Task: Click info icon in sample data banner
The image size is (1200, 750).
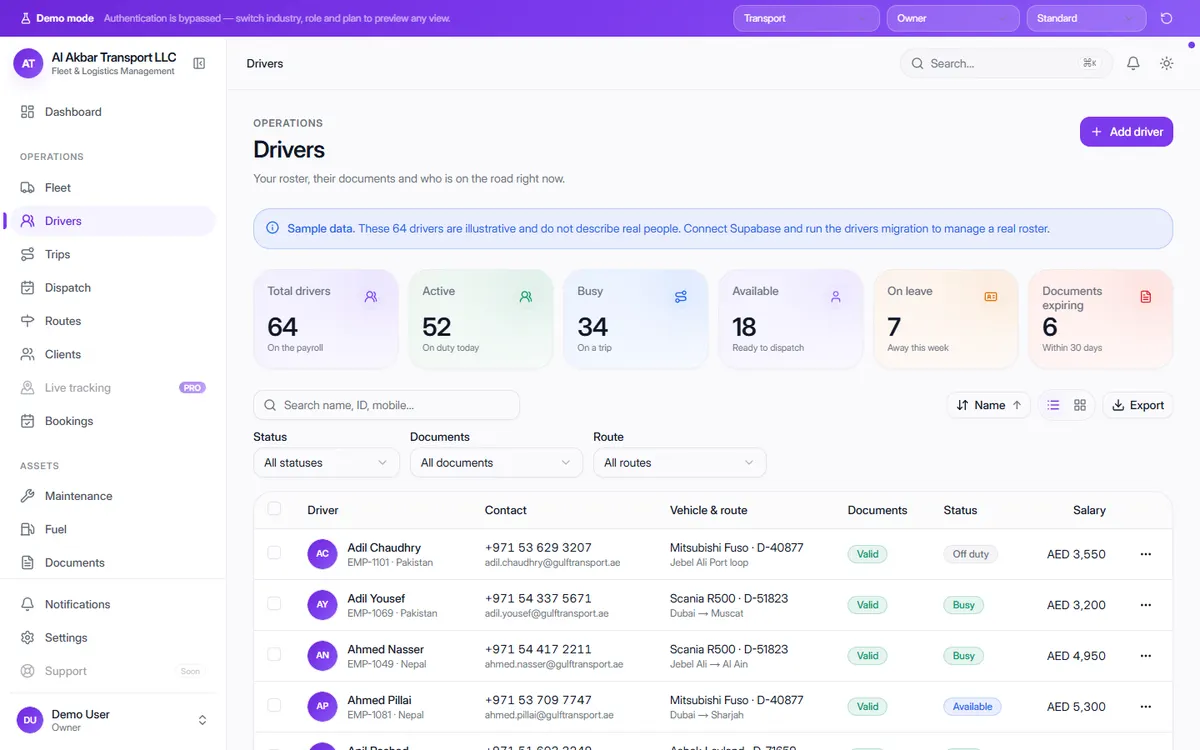Action: point(273,228)
